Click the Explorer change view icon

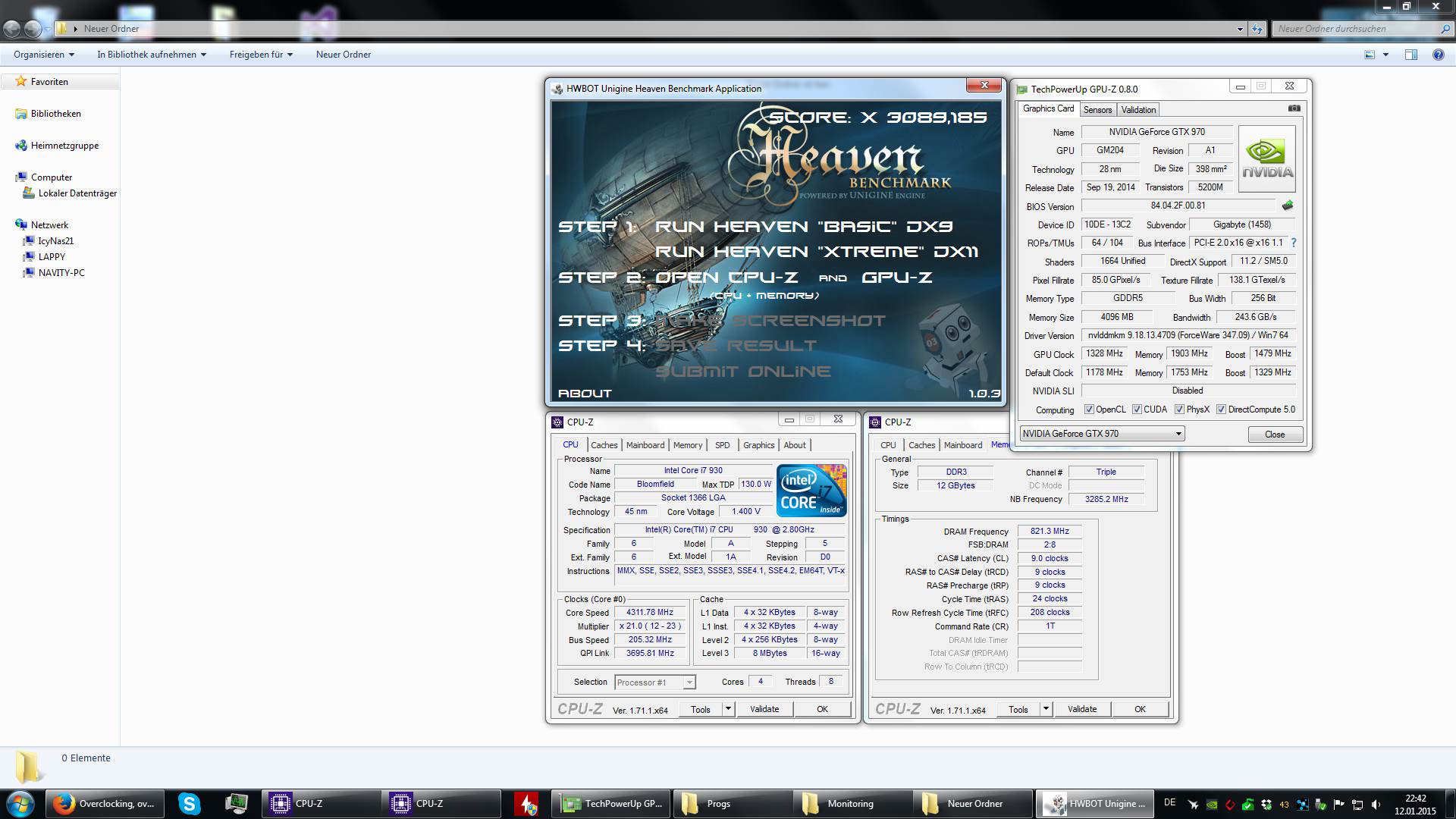[x=1370, y=55]
